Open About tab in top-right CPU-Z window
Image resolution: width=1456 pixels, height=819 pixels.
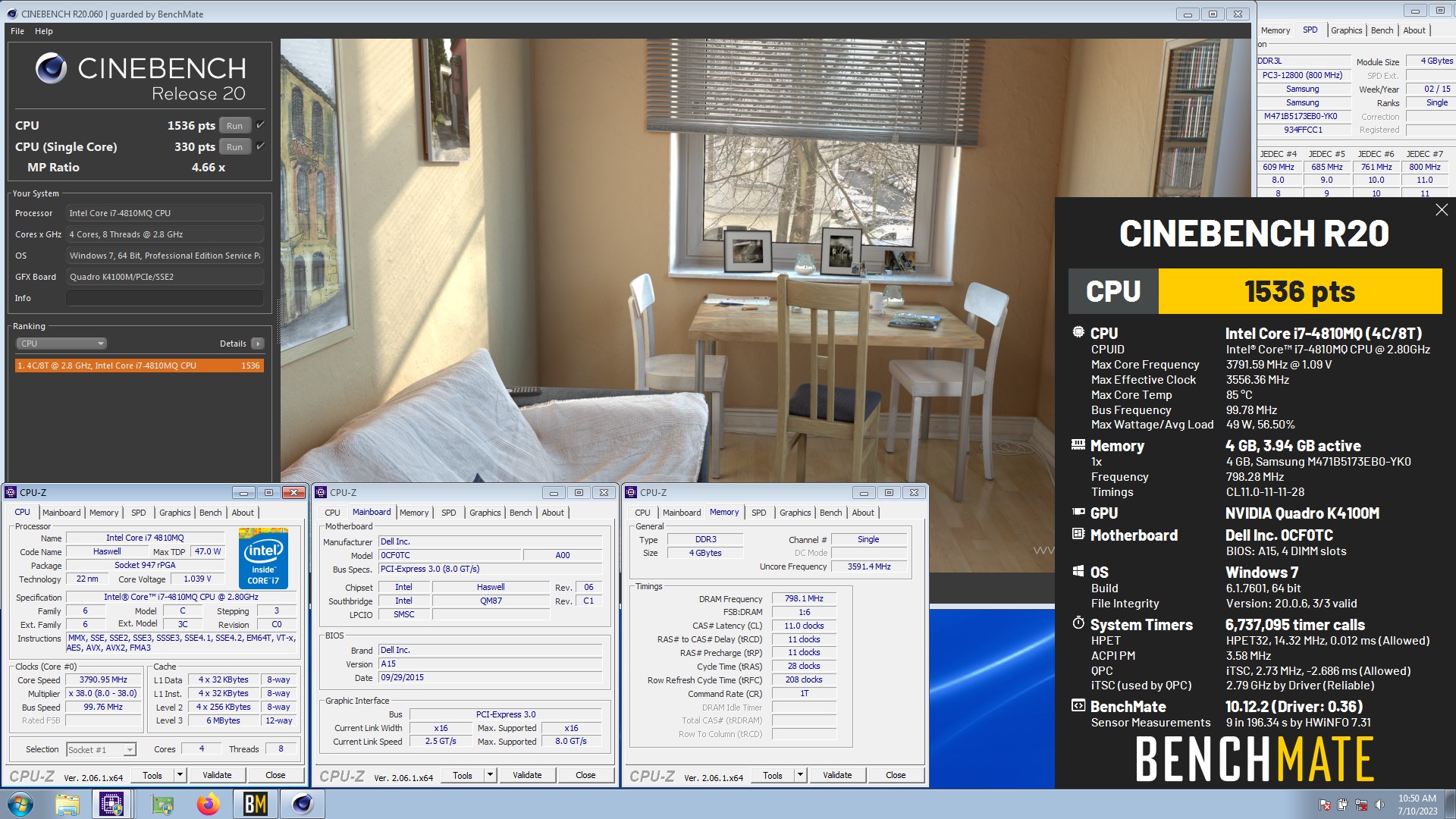pyautogui.click(x=1414, y=30)
